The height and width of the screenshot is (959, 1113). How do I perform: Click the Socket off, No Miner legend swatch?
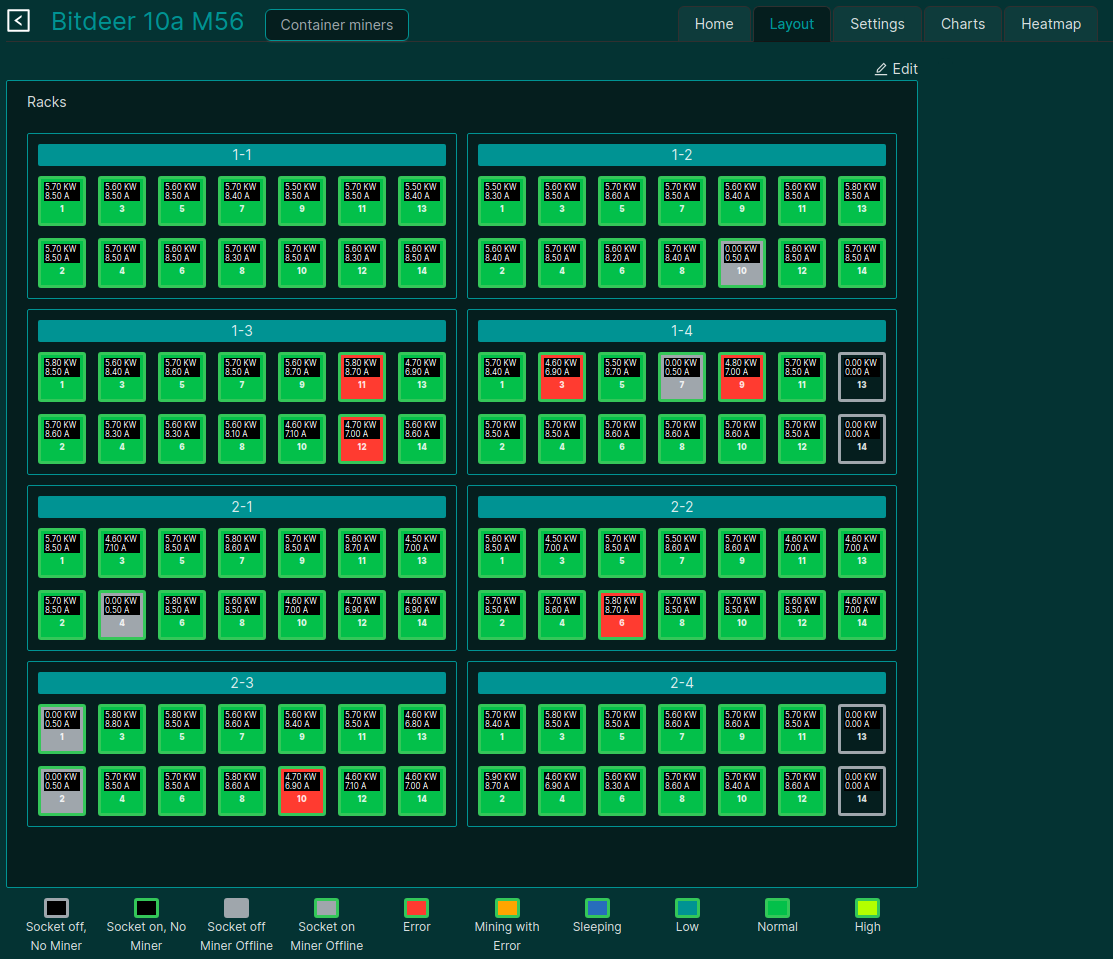(56, 908)
